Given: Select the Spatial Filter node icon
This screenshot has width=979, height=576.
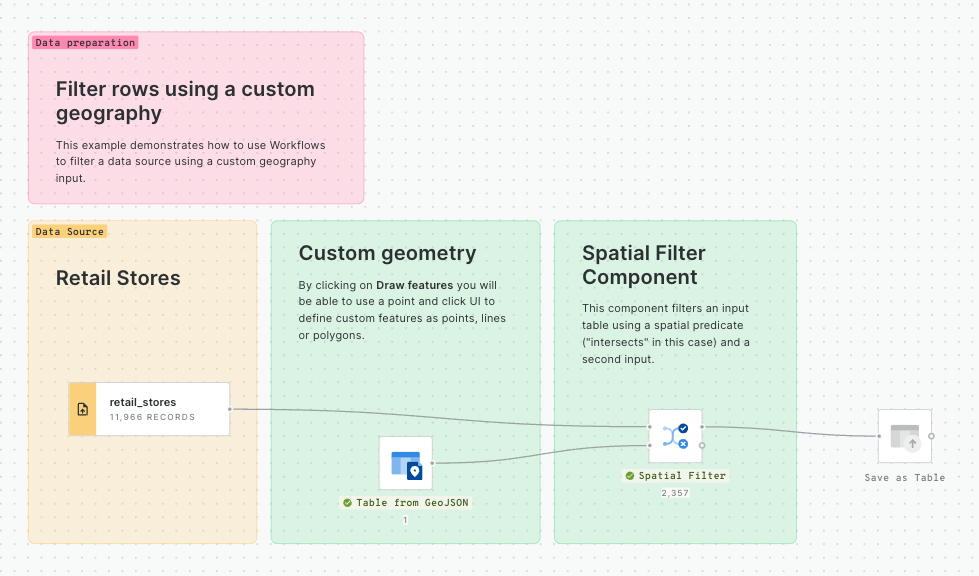Looking at the screenshot, I should click(x=675, y=436).
